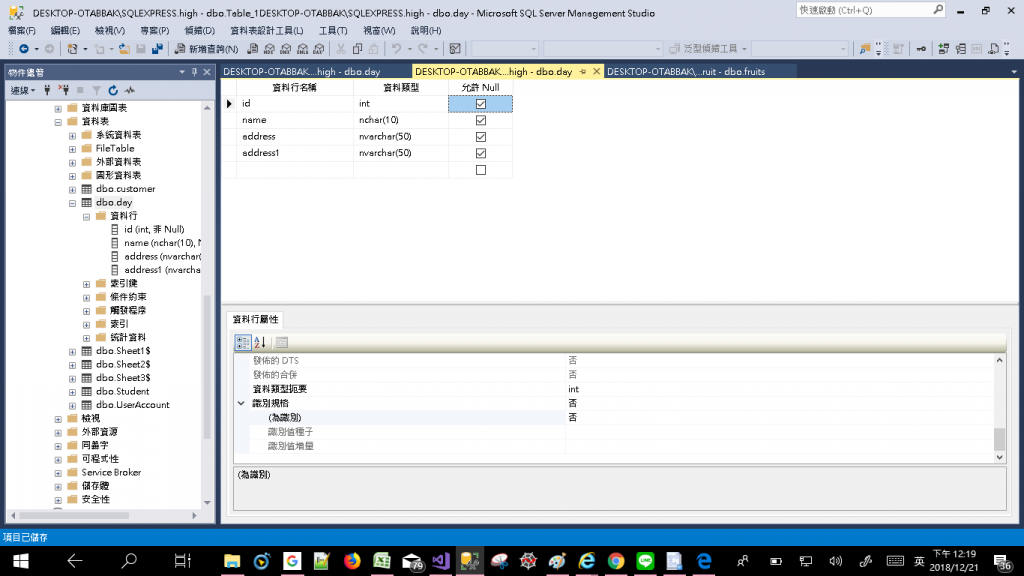Screen dimensions: 1024x576
Task: Click the Copy toolbar icon
Action: [357, 49]
